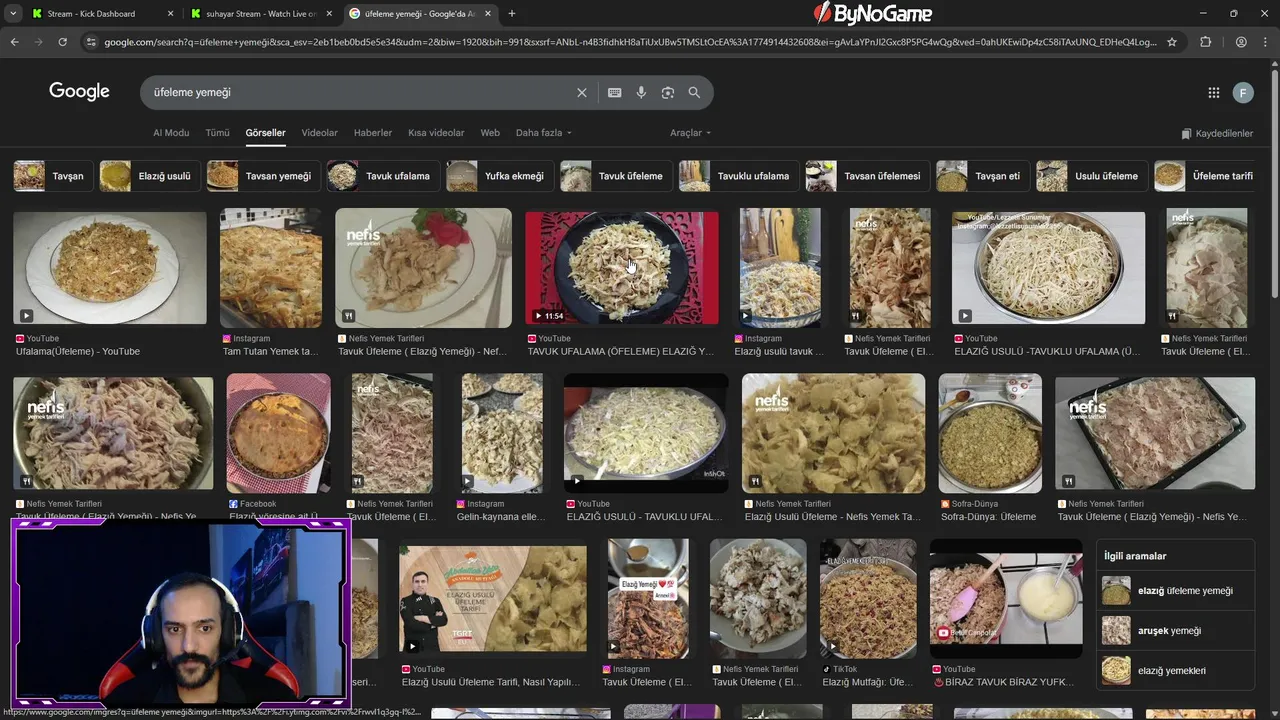Open the Sofra-Dünya: Üfeleme image result
The width and height of the screenshot is (1280, 720).
pyautogui.click(x=990, y=433)
